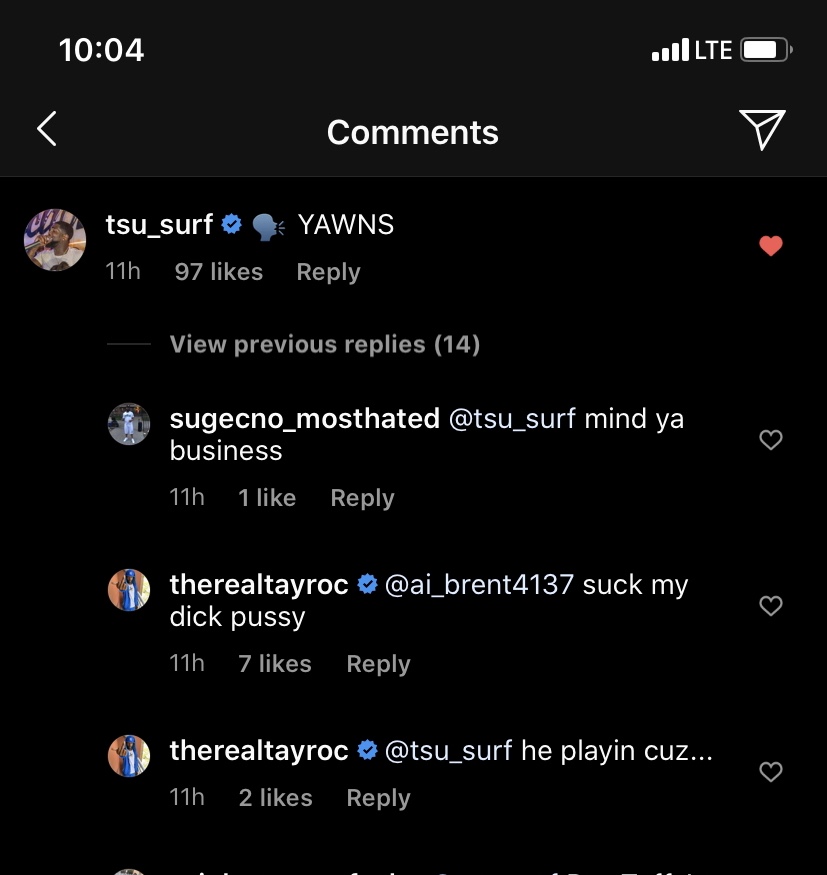
Task: Open the sugecno_mosthated username link
Action: [x=304, y=418]
